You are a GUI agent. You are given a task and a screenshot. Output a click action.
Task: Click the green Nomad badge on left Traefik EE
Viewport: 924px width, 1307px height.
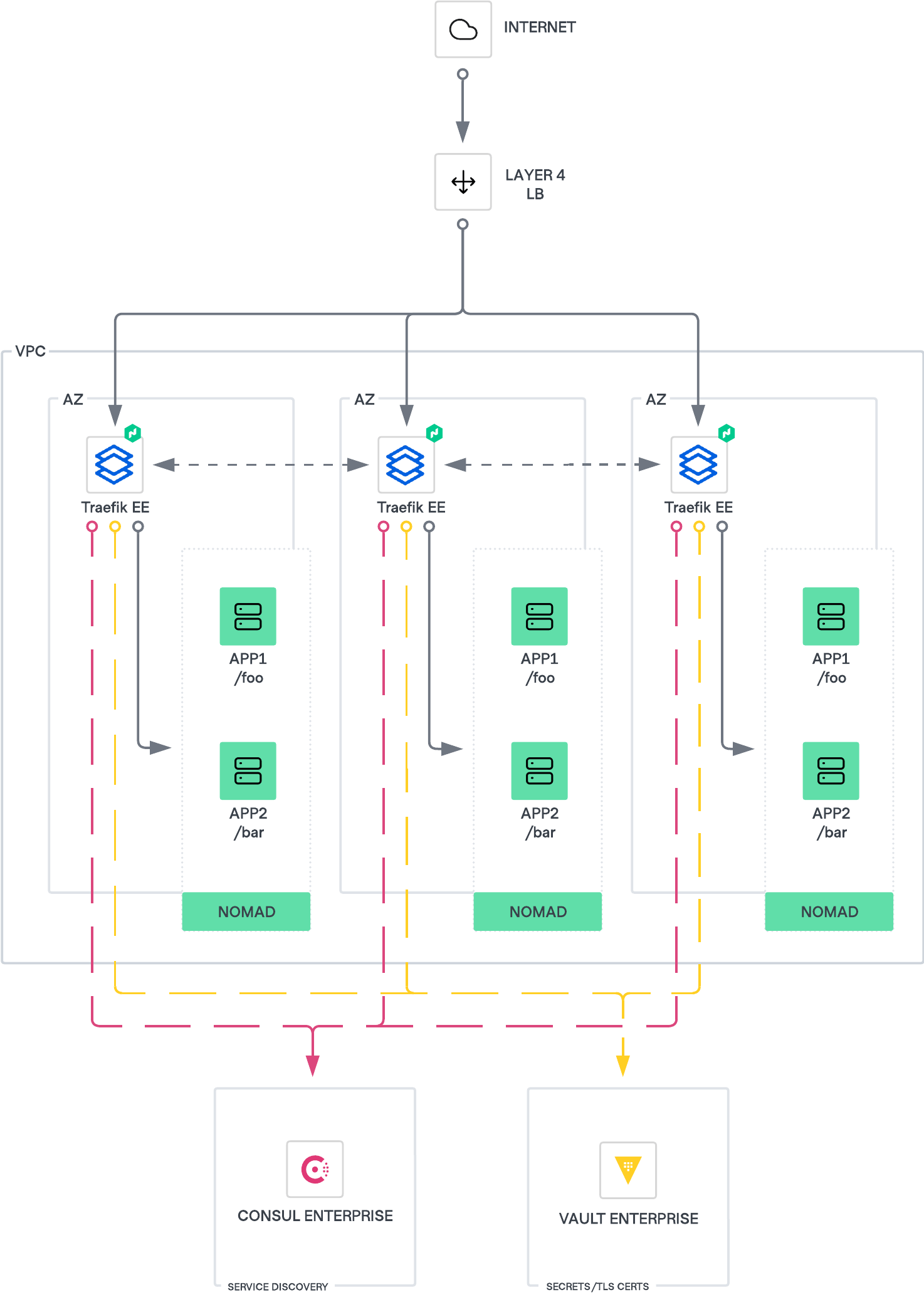pyautogui.click(x=132, y=433)
